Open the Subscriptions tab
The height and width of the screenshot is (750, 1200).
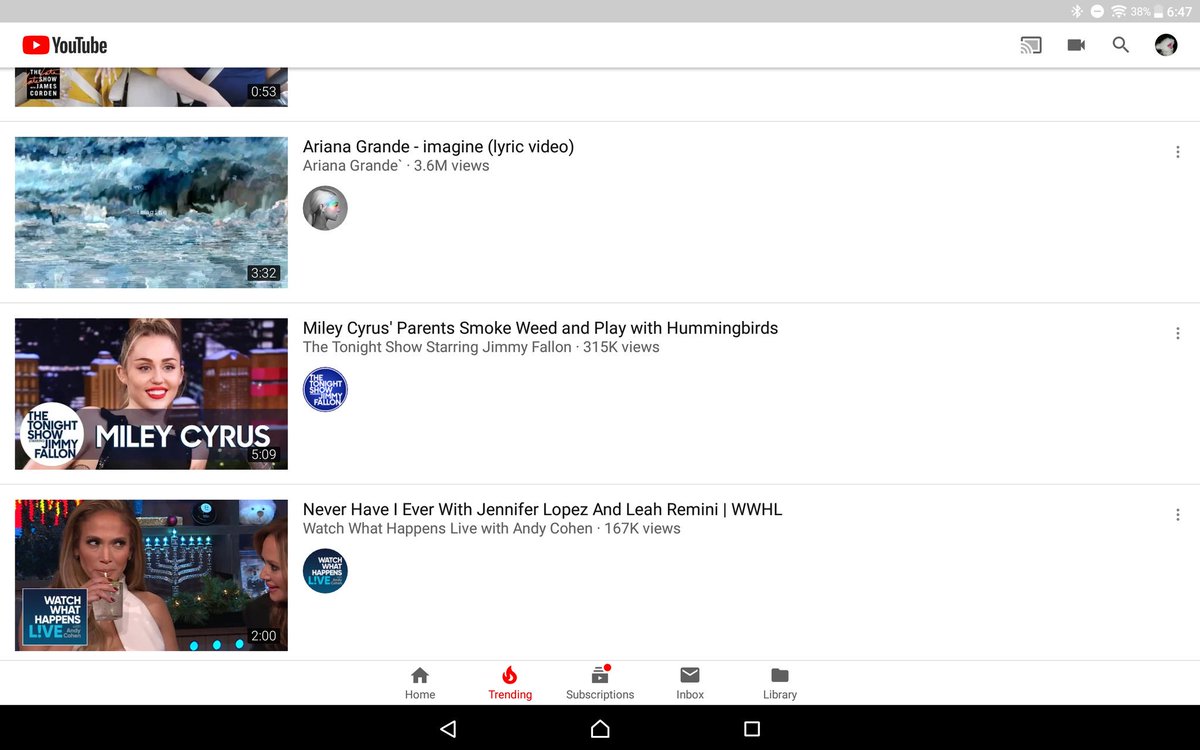click(x=600, y=683)
